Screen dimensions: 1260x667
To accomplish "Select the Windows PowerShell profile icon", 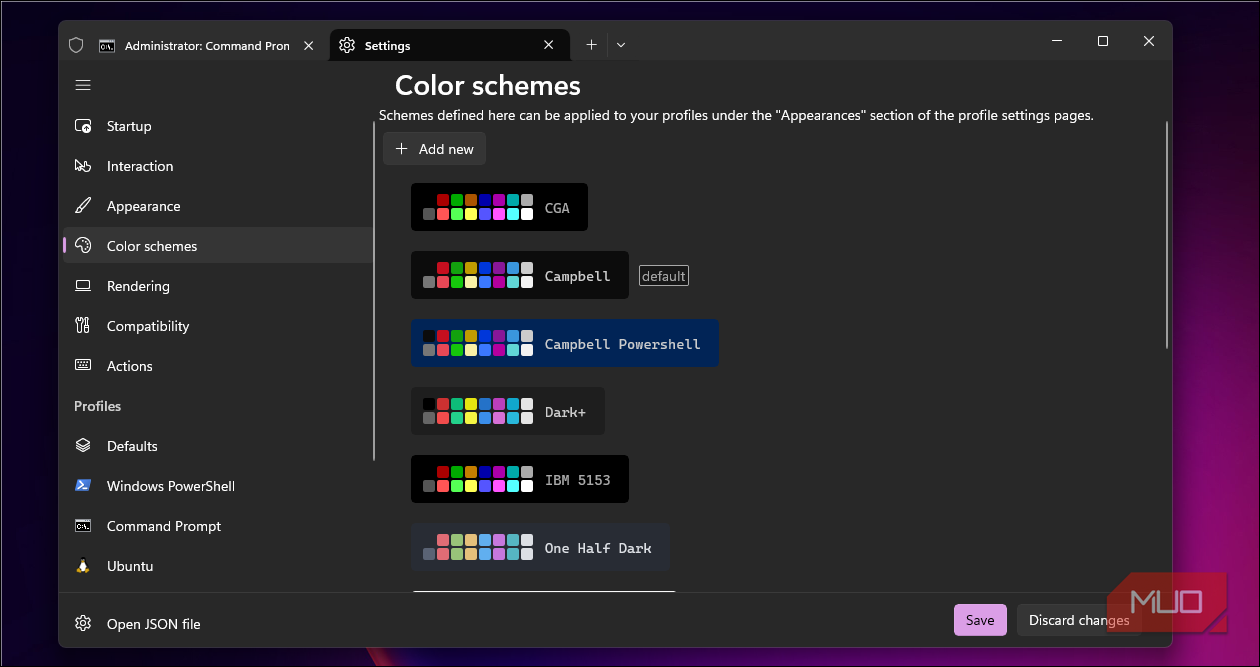I will point(83,486).
